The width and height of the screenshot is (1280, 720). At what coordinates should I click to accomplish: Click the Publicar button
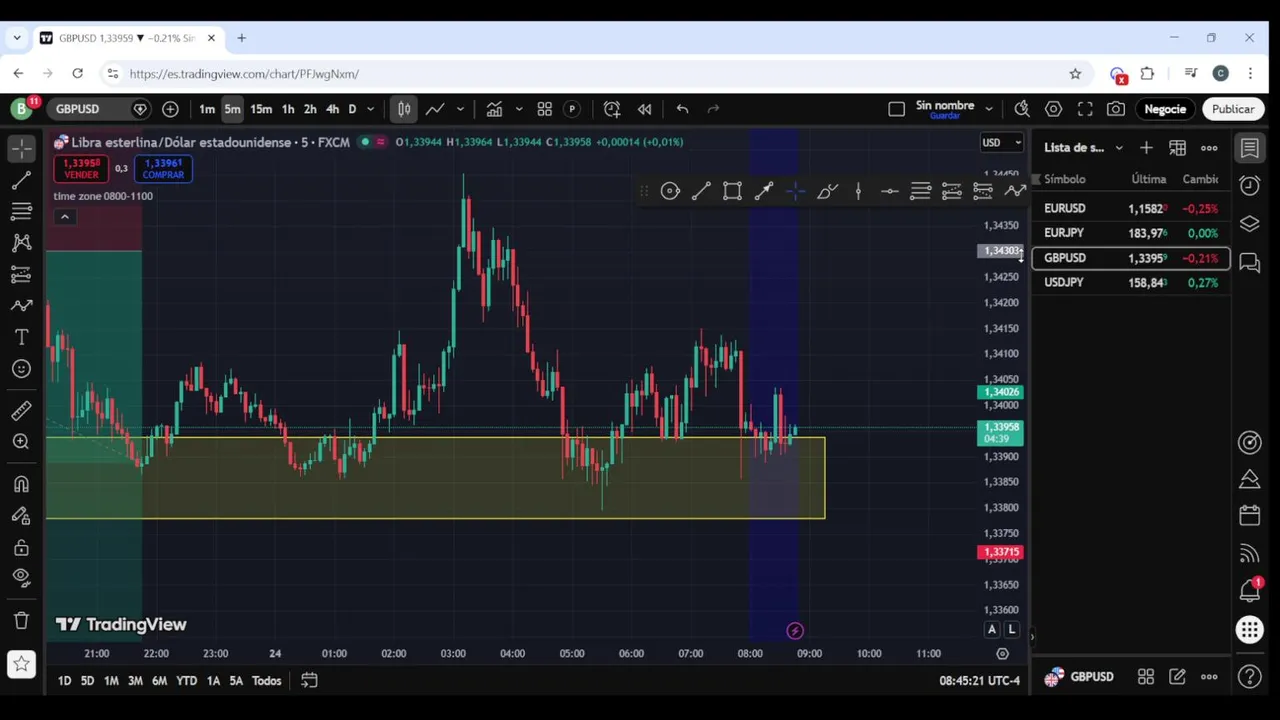coord(1232,109)
